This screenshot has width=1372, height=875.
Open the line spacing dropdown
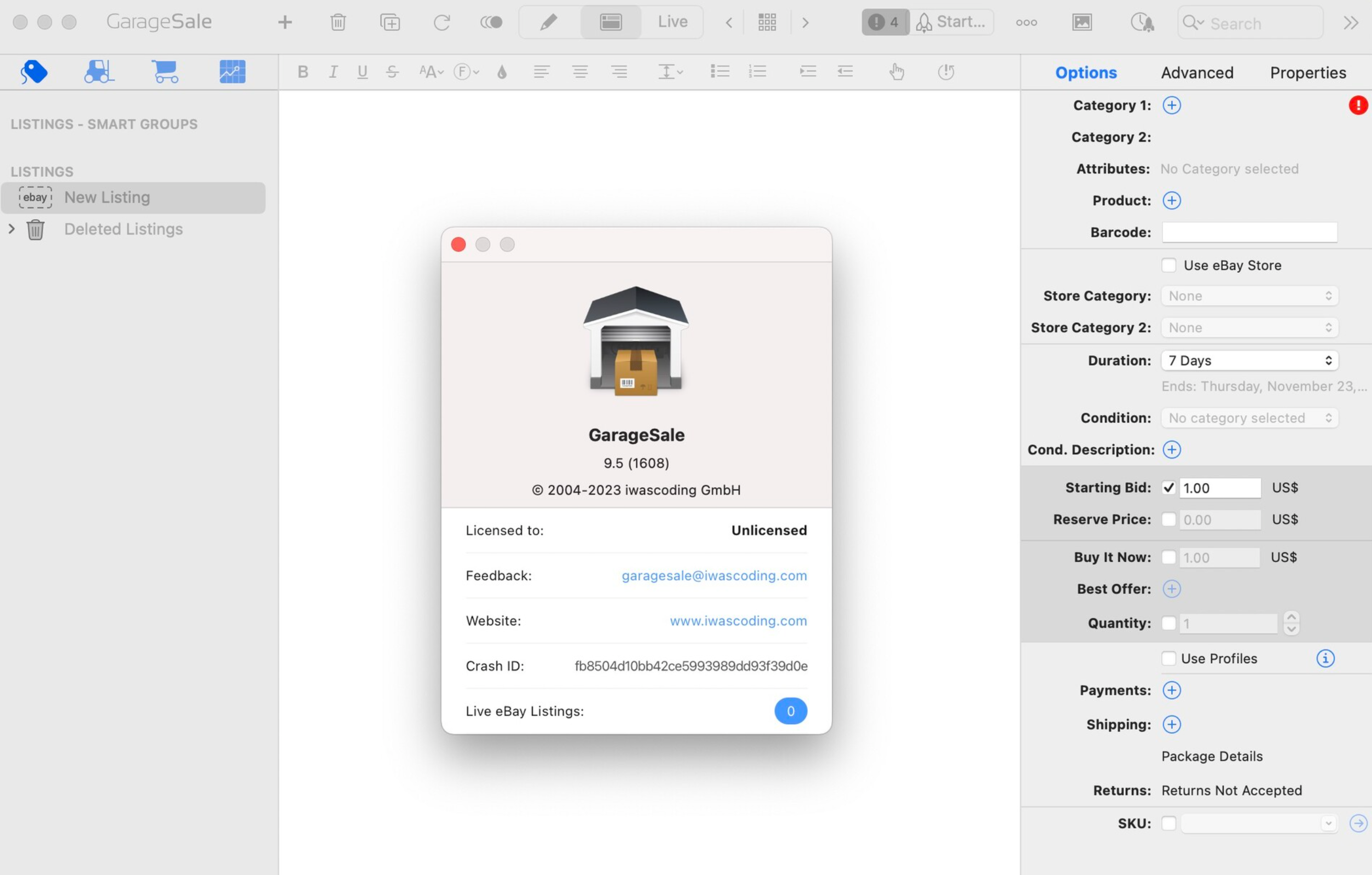[x=670, y=72]
